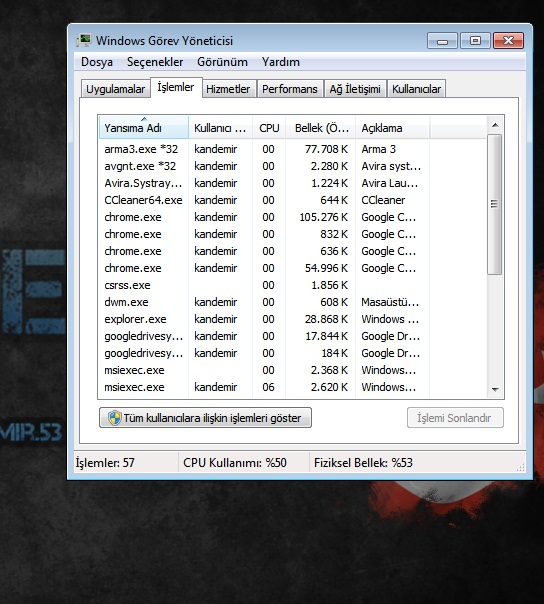Click the shield icon on show-all-users button
This screenshot has height=604, width=544.
click(x=114, y=418)
